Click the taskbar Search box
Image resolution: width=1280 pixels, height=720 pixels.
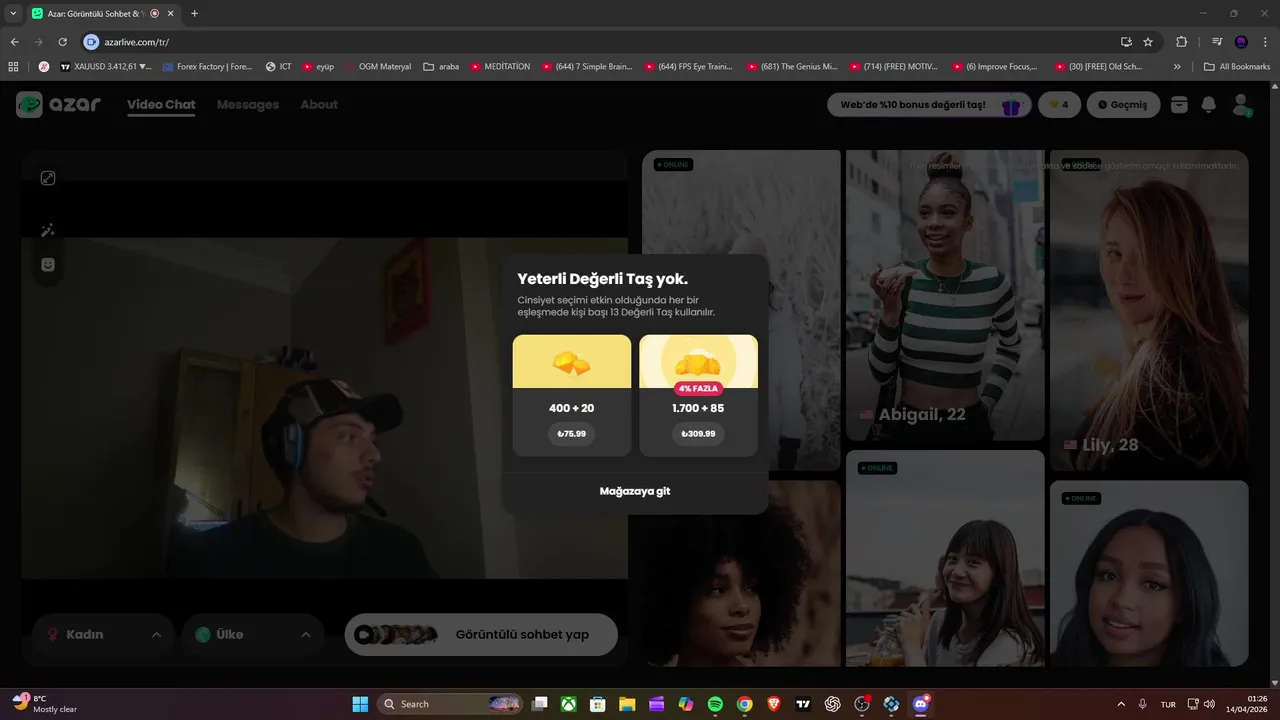[450, 704]
